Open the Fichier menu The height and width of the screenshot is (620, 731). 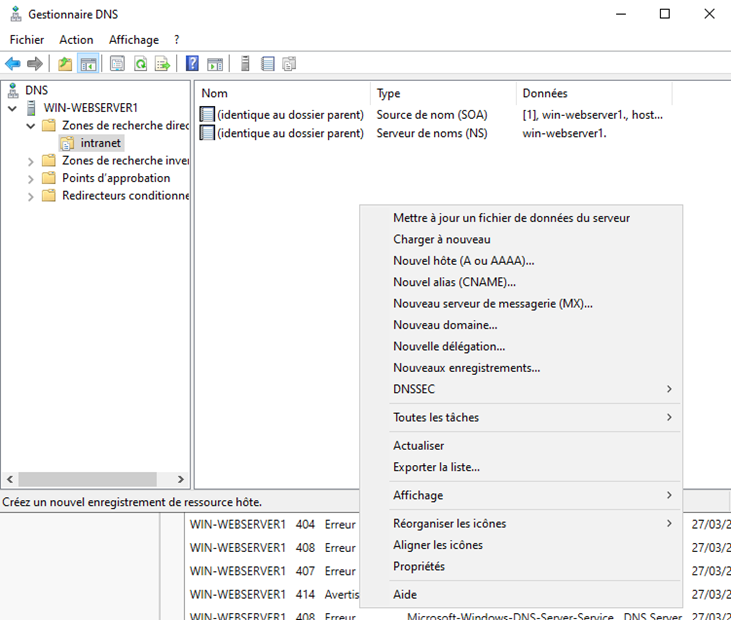click(x=27, y=40)
